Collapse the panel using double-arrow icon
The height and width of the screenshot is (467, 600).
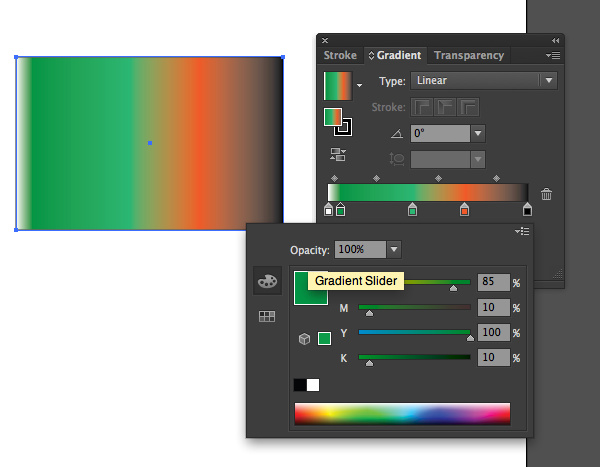coord(555,40)
